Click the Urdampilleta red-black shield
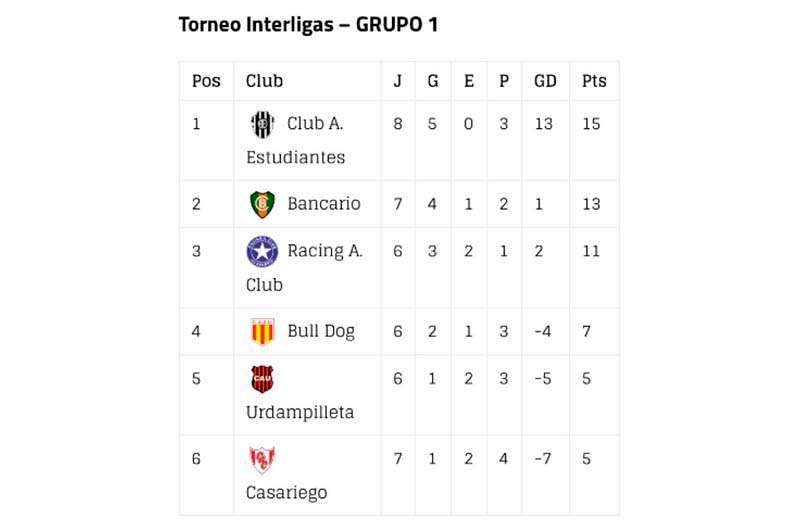Image resolution: width=800 pixels, height=530 pixels. [262, 379]
